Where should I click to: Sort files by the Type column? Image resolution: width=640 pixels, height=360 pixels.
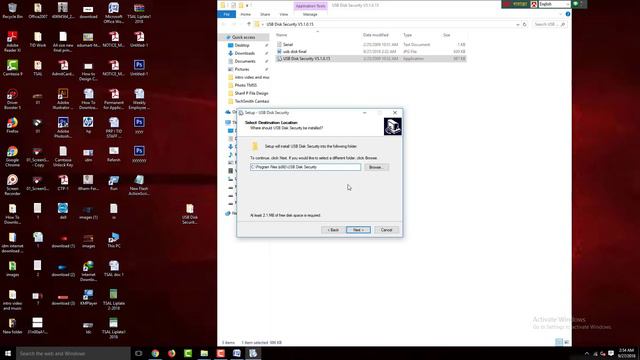pyautogui.click(x=407, y=35)
